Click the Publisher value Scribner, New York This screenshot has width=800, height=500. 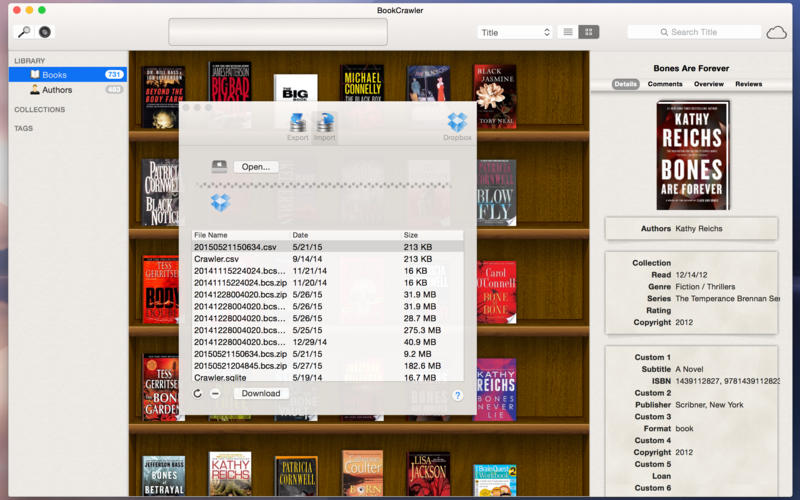click(x=709, y=405)
